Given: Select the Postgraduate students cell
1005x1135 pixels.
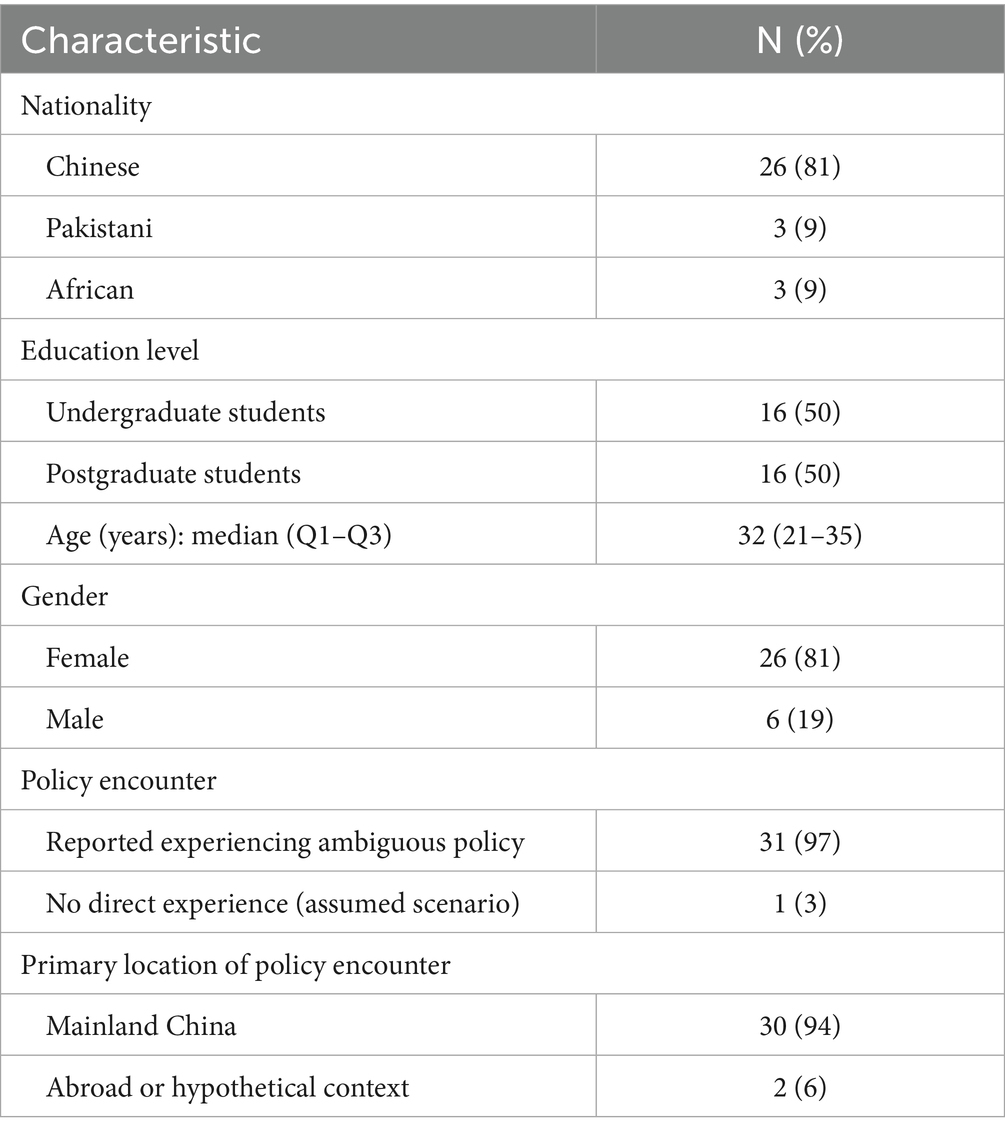Looking at the screenshot, I should (173, 473).
